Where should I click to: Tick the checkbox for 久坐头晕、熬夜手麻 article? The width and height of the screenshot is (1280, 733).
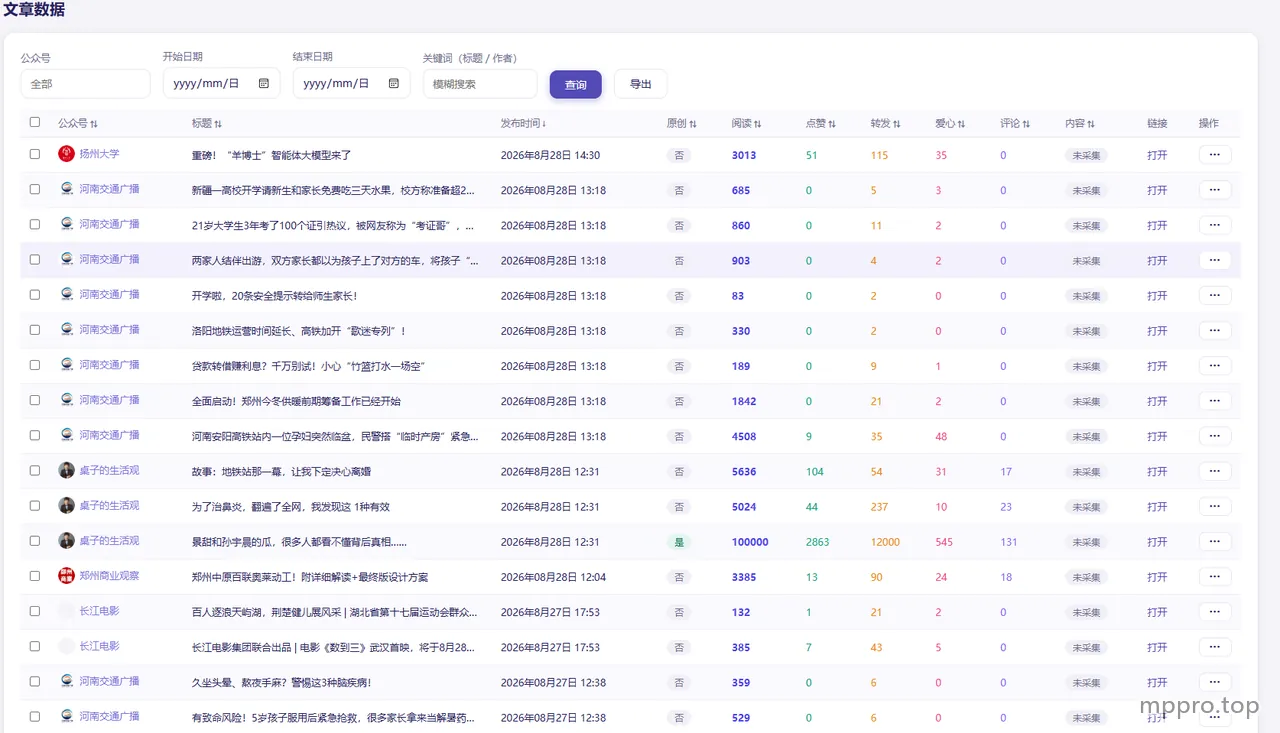(x=35, y=681)
